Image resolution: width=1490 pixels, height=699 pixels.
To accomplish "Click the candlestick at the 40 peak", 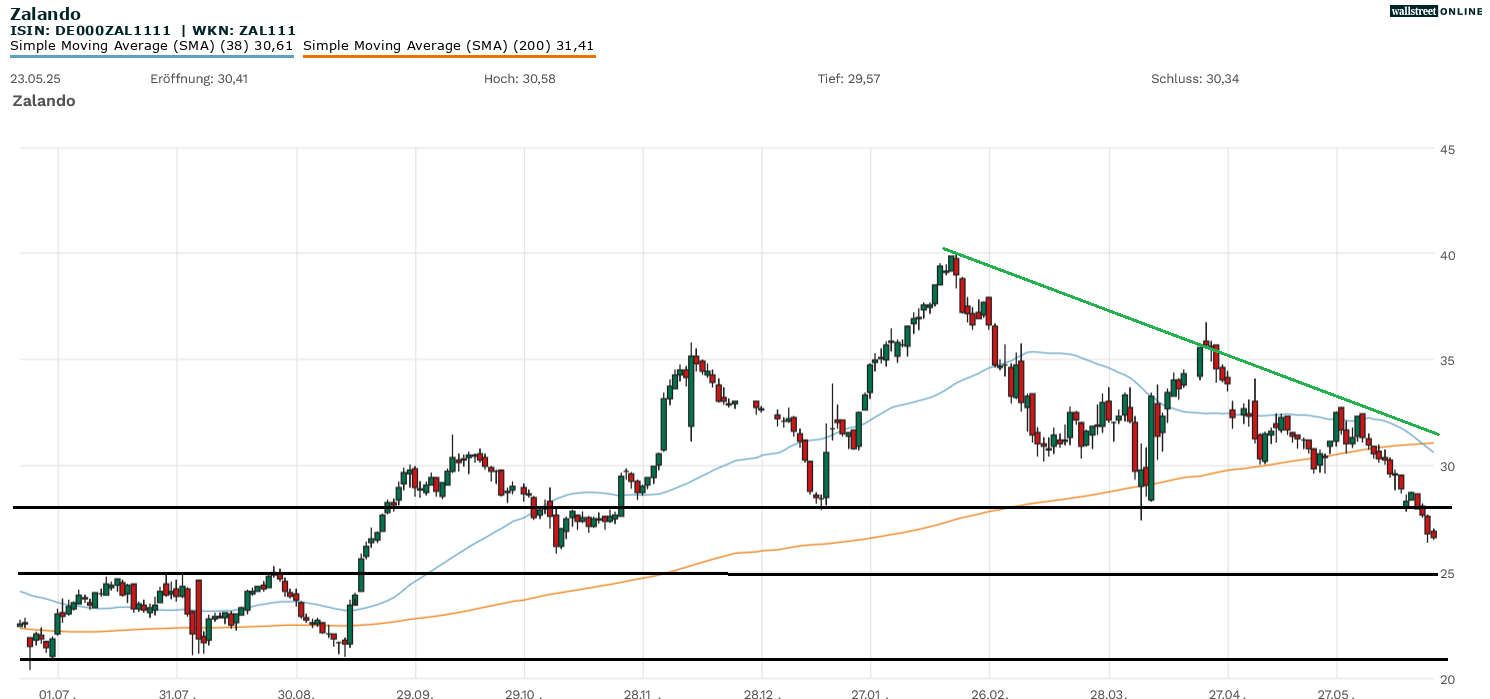I will pyautogui.click(x=955, y=266).
